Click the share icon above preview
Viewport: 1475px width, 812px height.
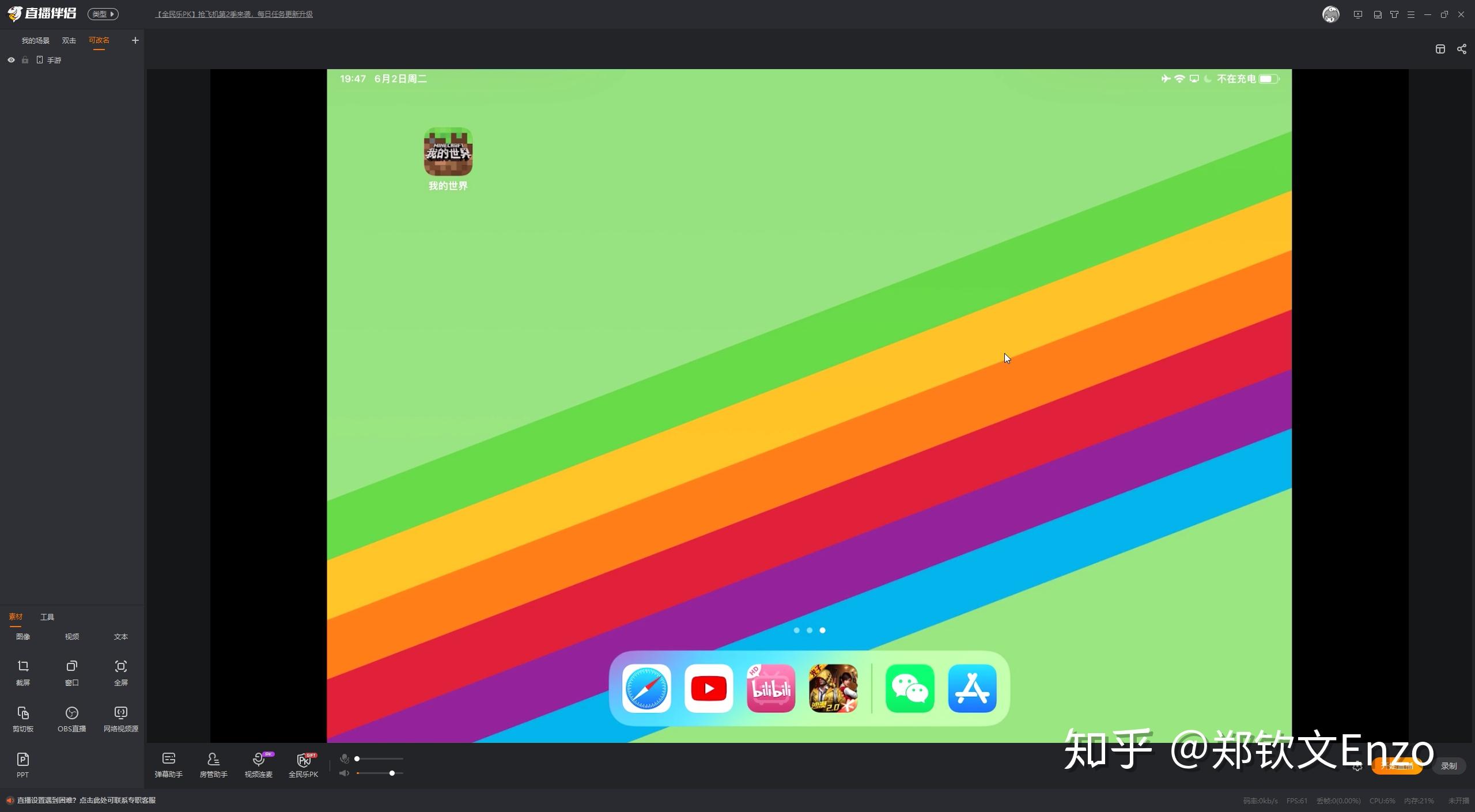click(x=1462, y=49)
